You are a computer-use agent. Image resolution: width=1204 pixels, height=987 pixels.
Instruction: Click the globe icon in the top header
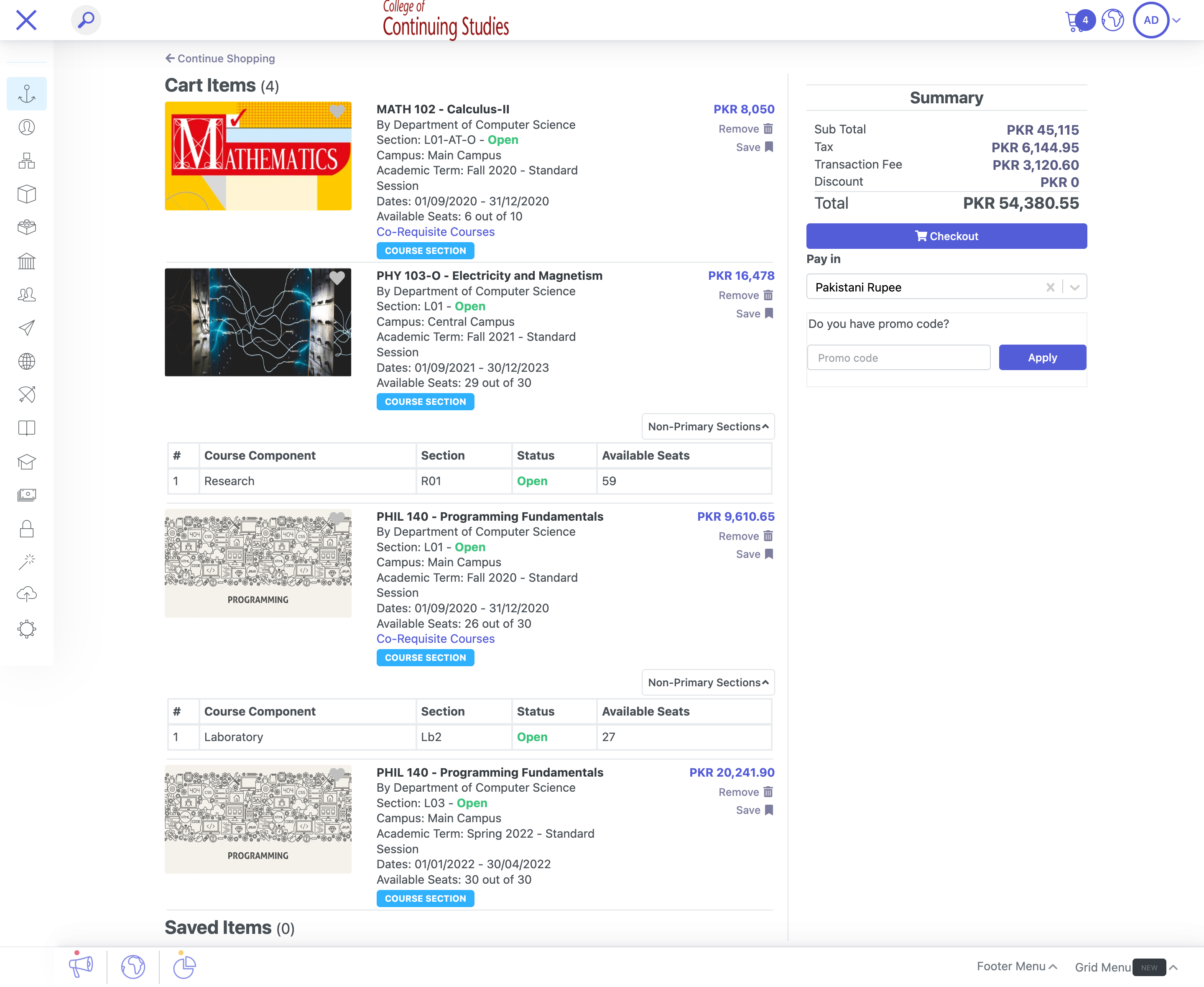[1112, 20]
